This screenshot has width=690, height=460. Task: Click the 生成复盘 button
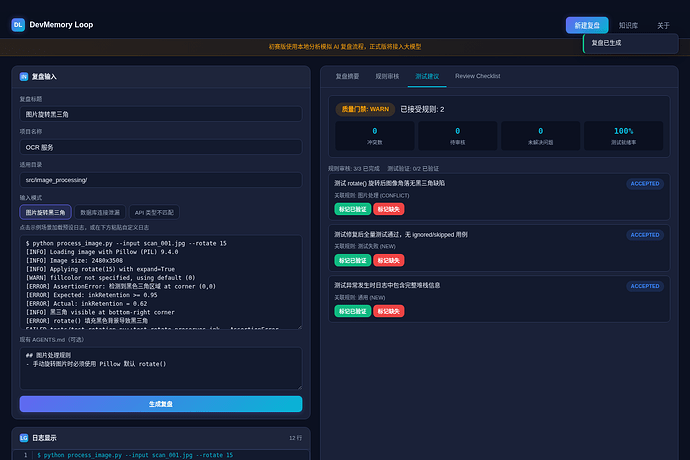[x=161, y=404]
